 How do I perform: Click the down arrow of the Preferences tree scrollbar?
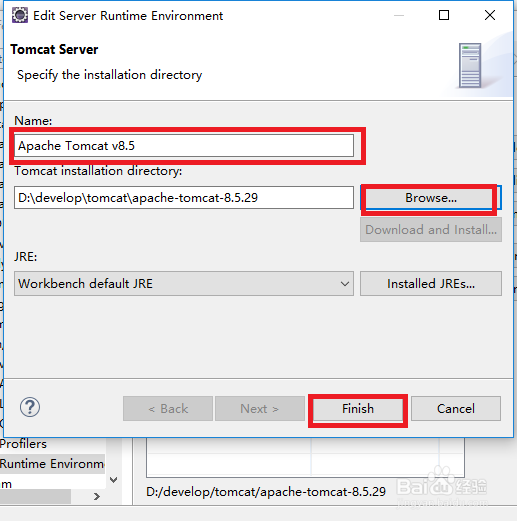point(114,480)
